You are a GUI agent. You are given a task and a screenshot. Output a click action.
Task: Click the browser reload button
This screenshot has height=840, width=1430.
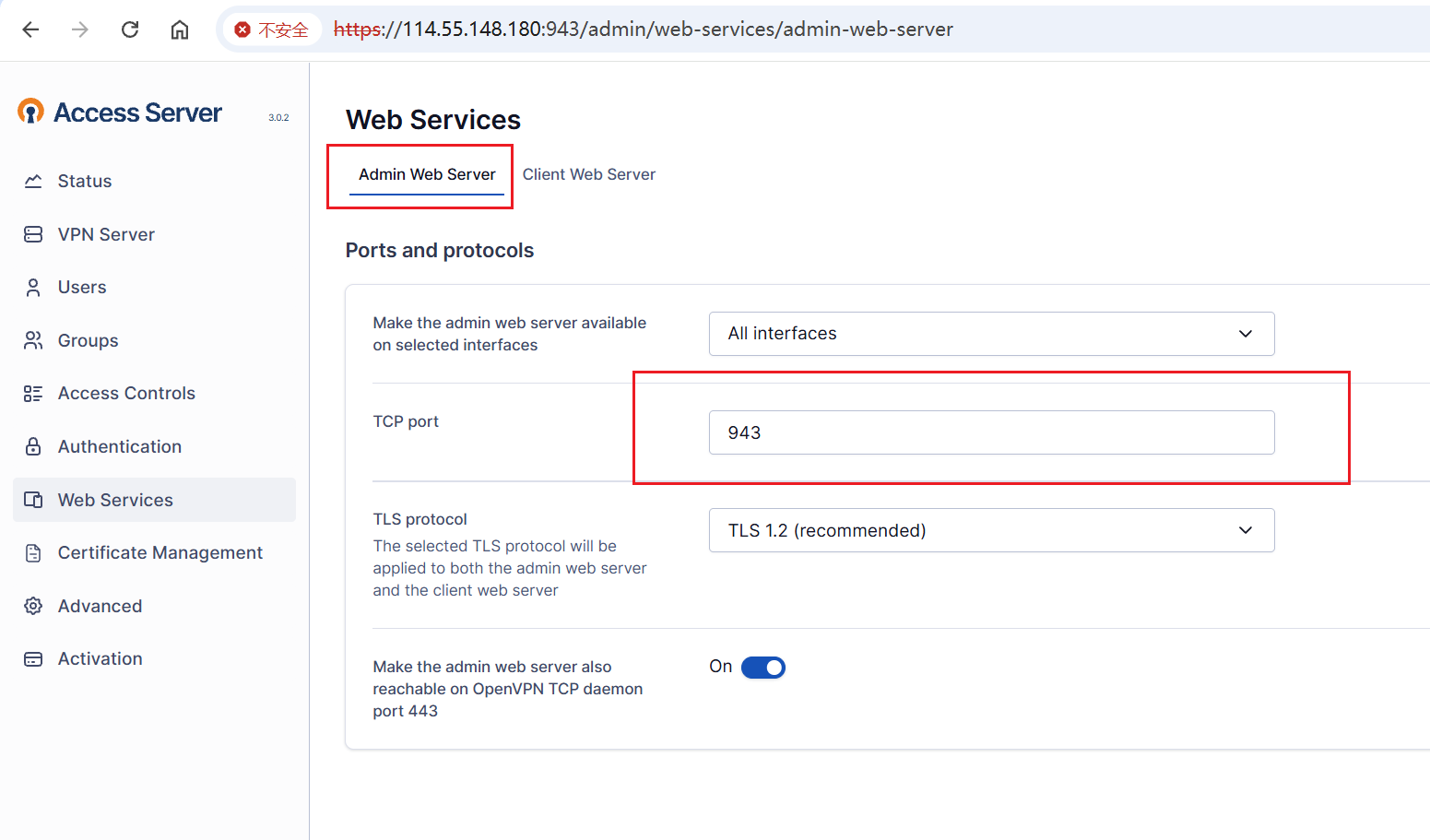coord(130,30)
